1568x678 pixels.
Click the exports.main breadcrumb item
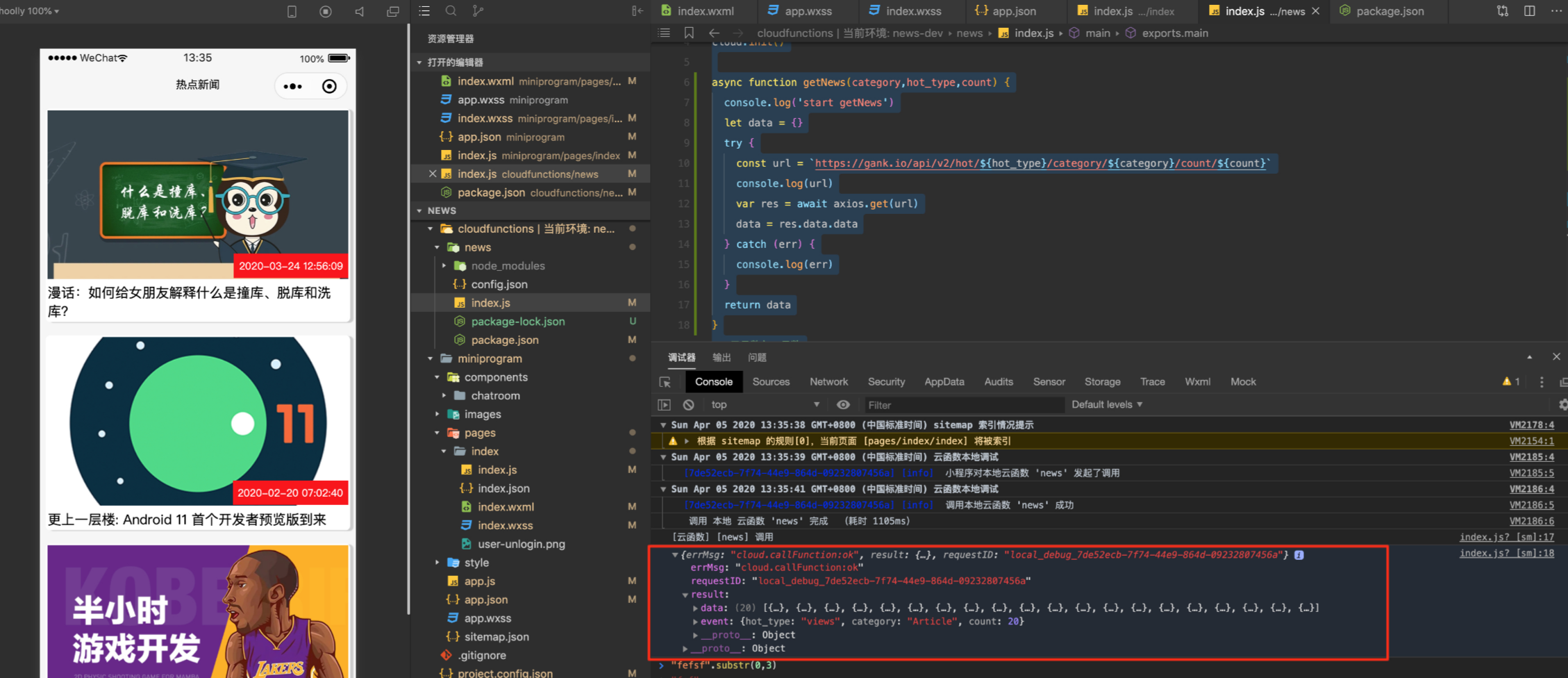pos(1174,33)
